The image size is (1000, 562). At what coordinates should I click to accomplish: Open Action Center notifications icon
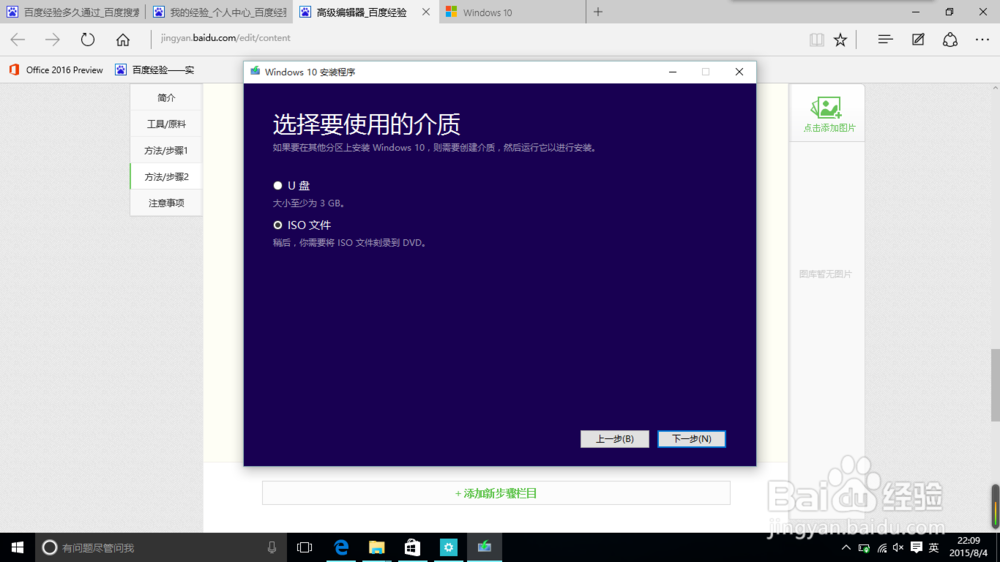[916, 547]
